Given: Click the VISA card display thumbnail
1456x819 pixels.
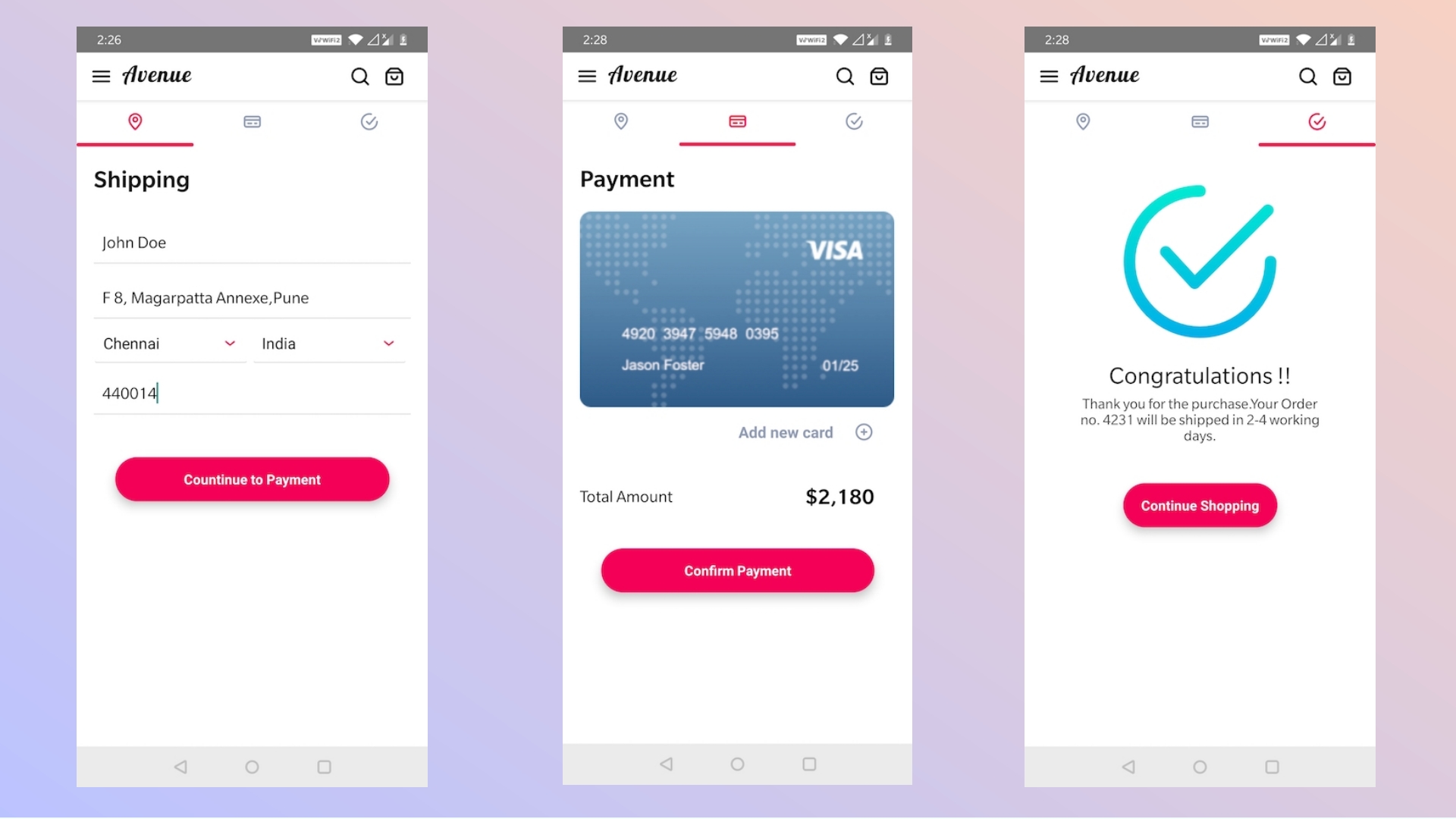Looking at the screenshot, I should pyautogui.click(x=737, y=309).
